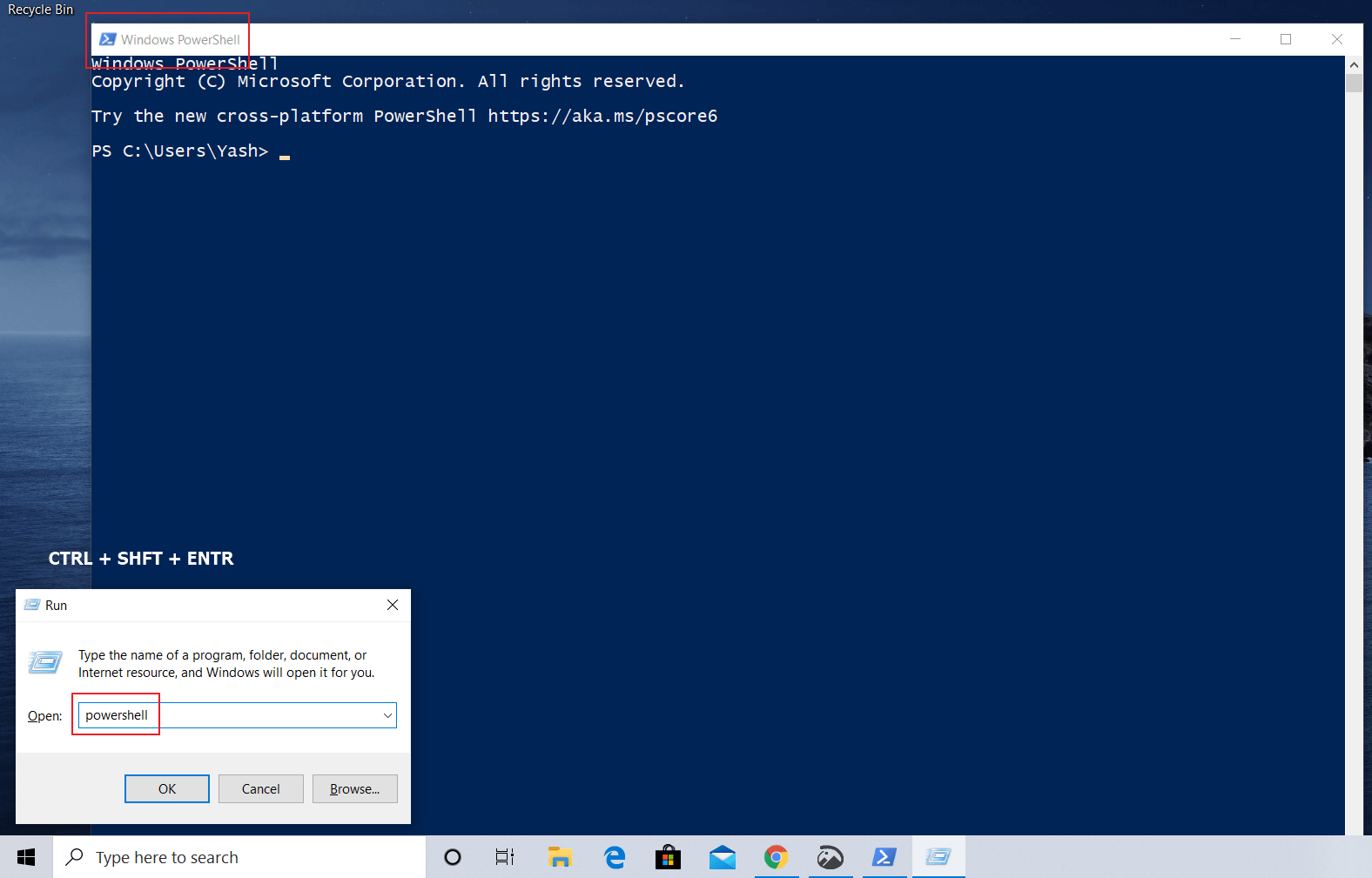Click the Run dialog title icon

point(32,605)
